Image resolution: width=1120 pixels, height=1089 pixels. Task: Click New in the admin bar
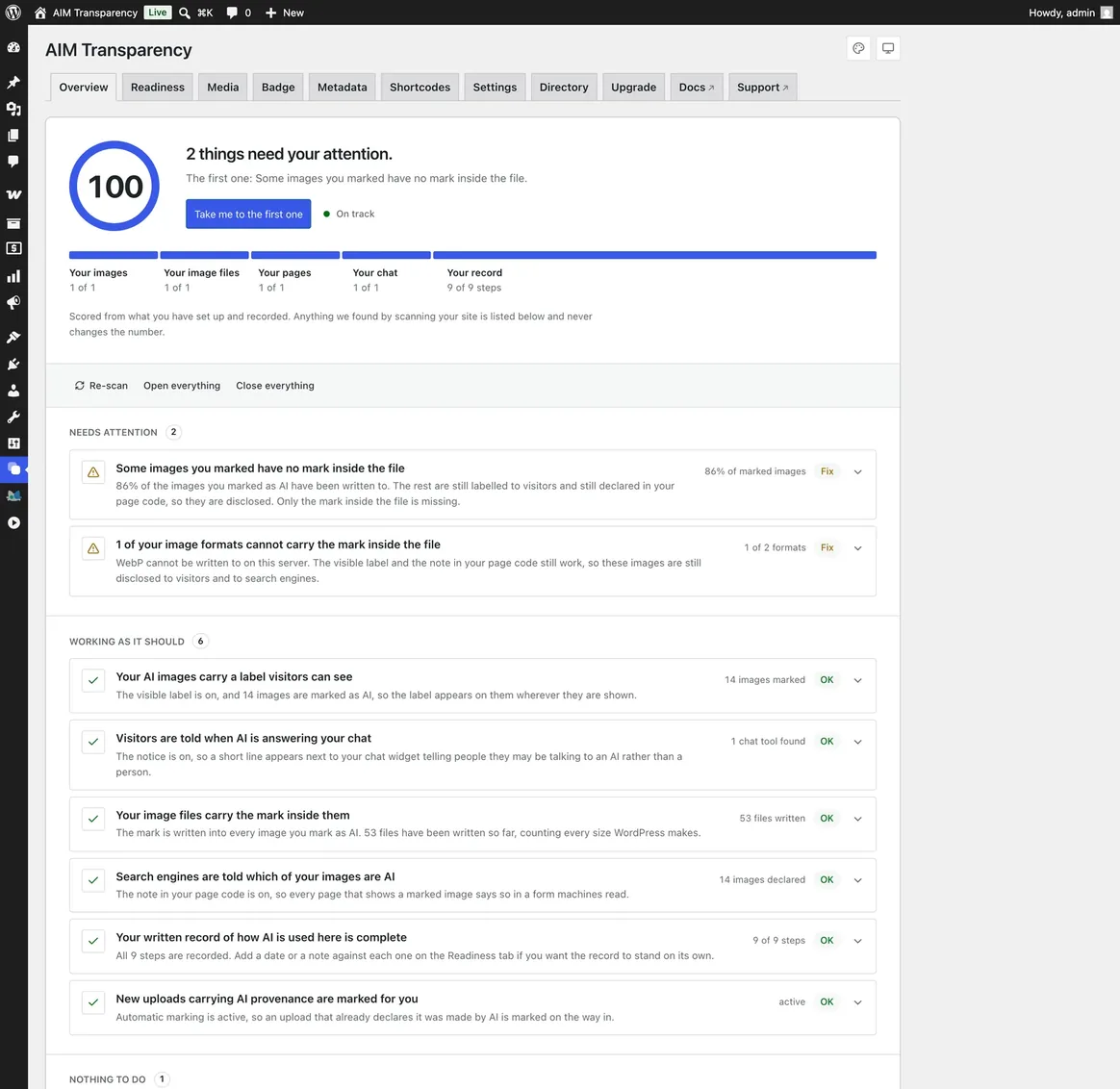(284, 13)
